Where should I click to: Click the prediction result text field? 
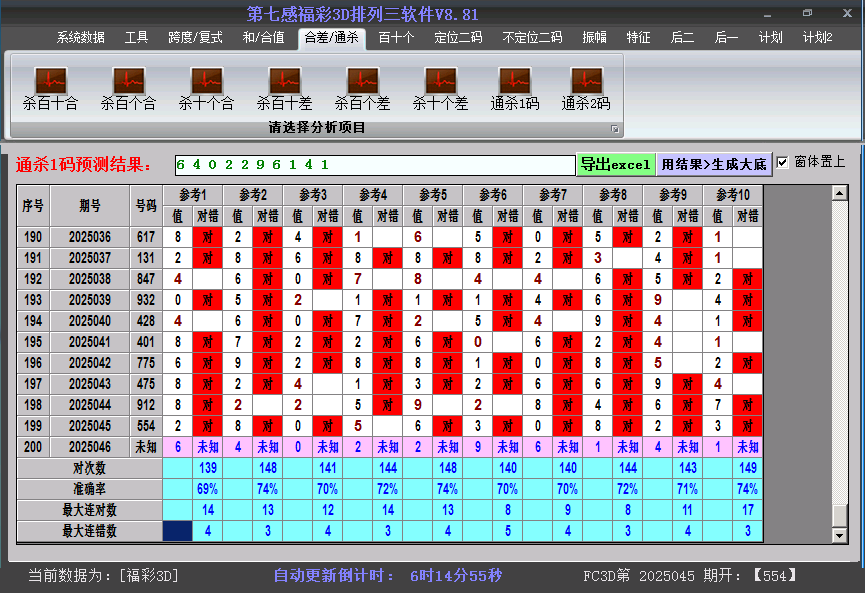[x=375, y=165]
